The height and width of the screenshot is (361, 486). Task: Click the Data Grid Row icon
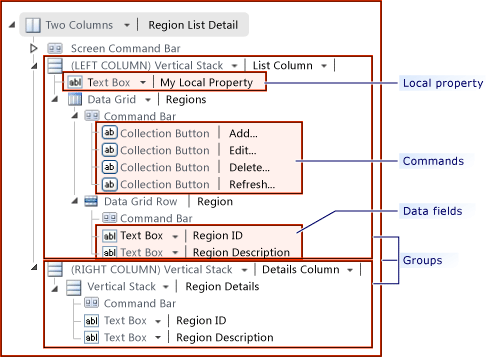click(x=91, y=201)
